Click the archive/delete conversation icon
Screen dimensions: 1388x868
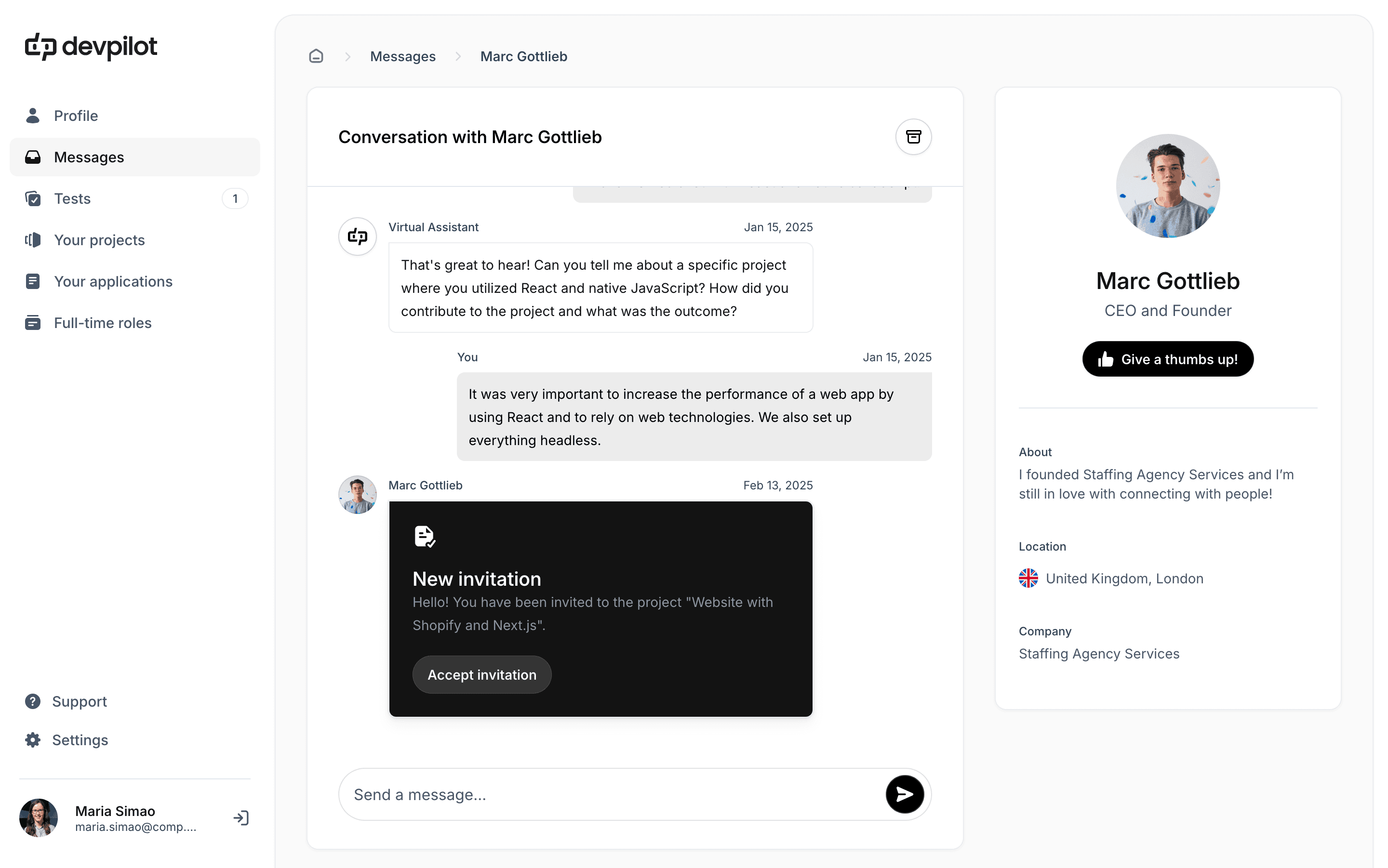(x=912, y=137)
